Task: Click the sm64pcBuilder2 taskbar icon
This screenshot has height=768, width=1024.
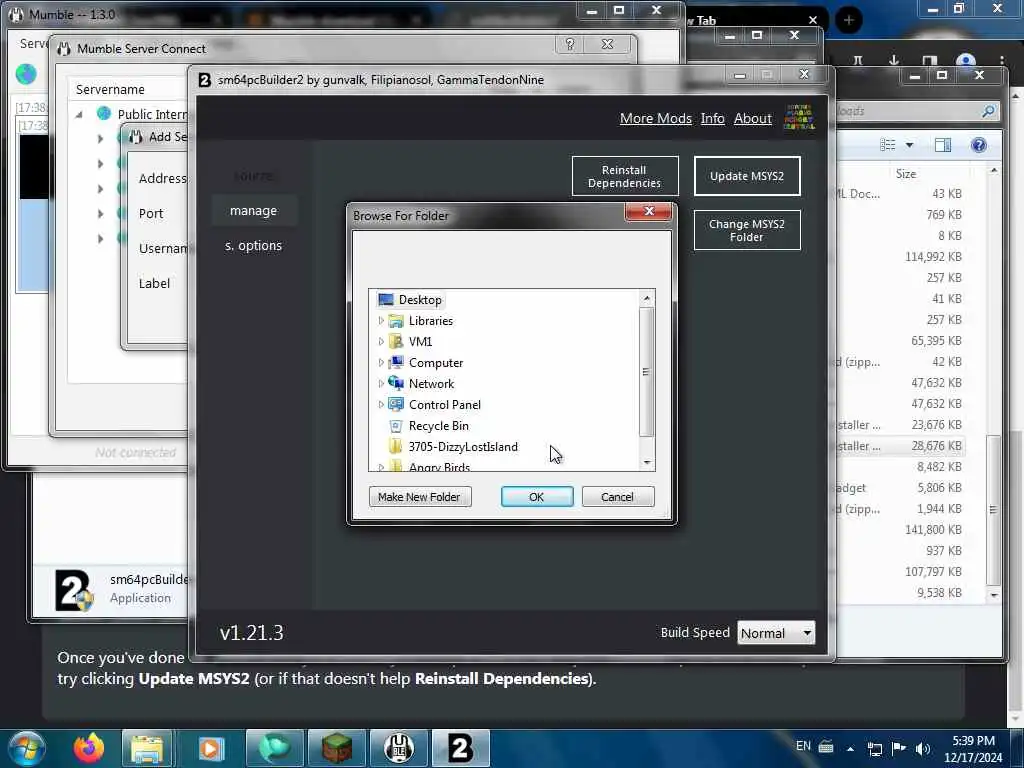Action: click(461, 748)
